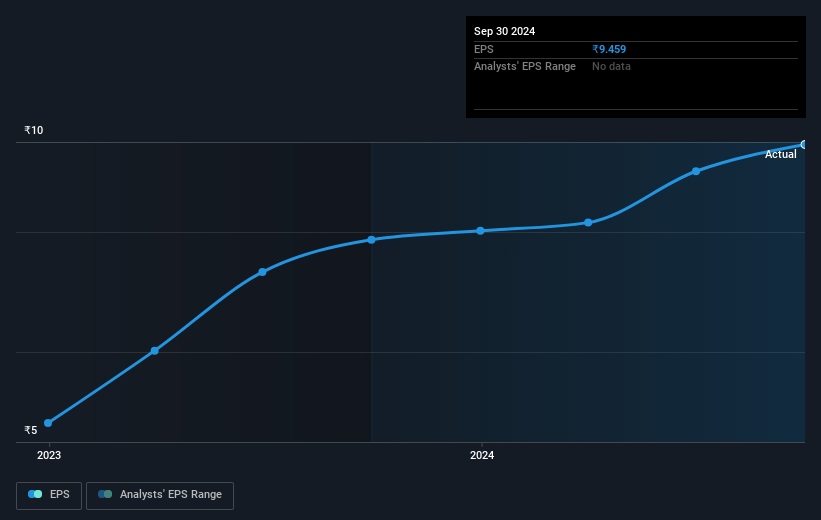This screenshot has width=821, height=520.
Task: Toggle the EPS legend series
Action: coord(49,495)
